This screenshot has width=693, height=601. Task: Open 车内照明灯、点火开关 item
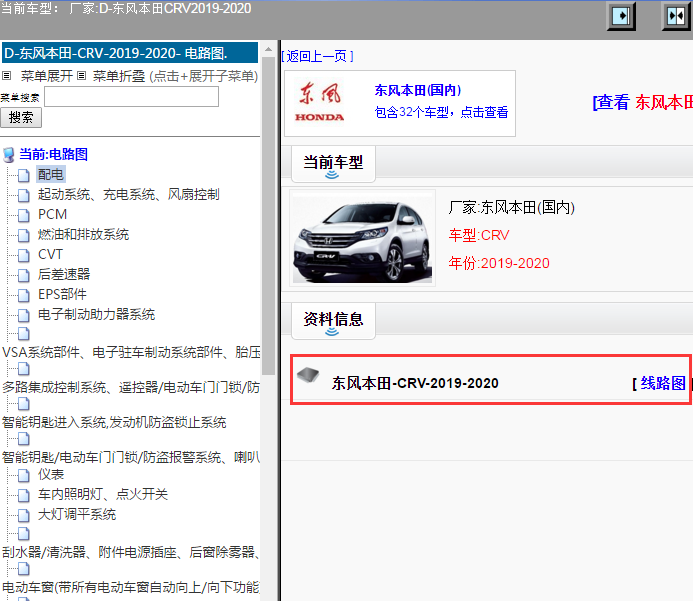point(103,494)
